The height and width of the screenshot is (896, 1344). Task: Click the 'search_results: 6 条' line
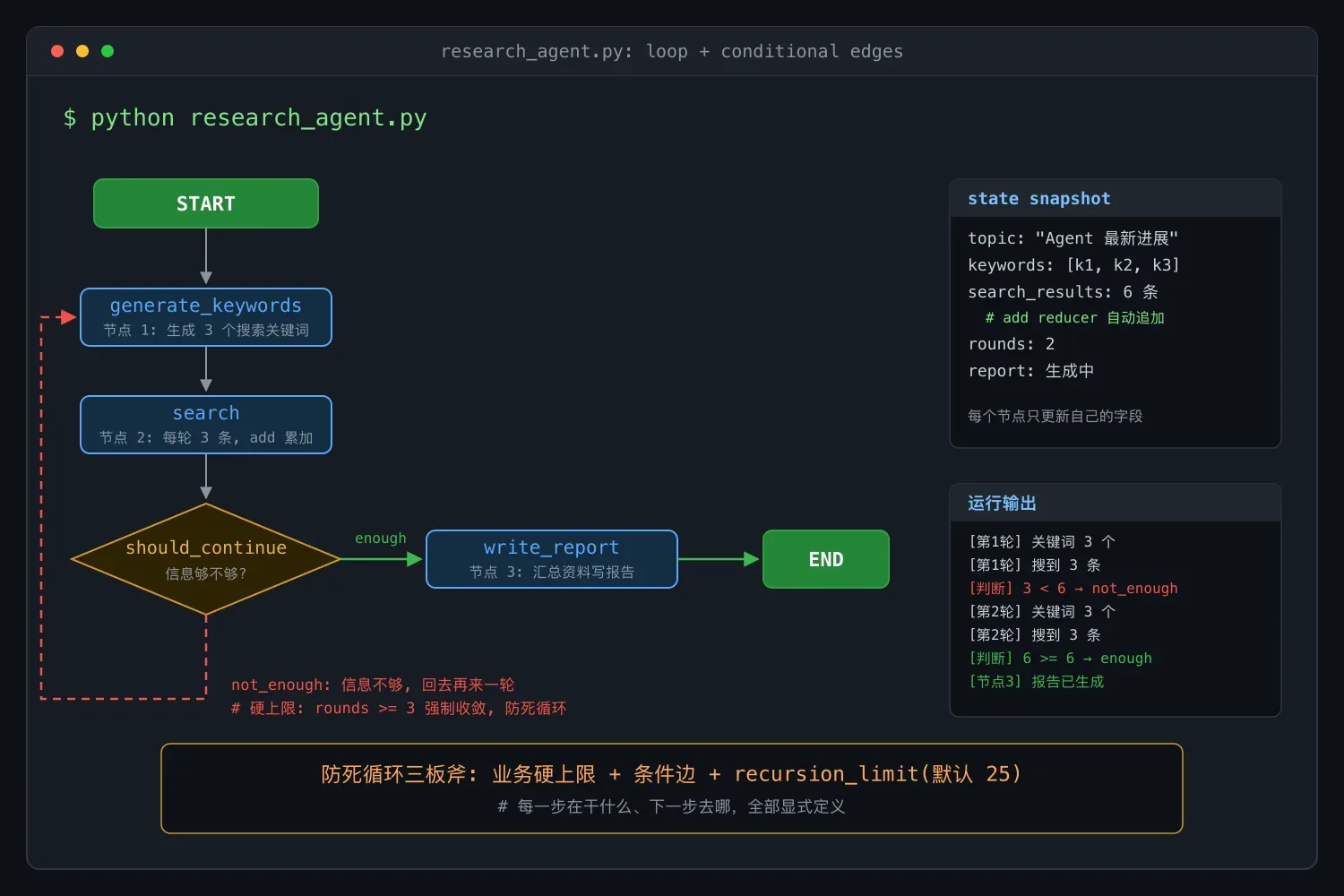(x=1064, y=292)
